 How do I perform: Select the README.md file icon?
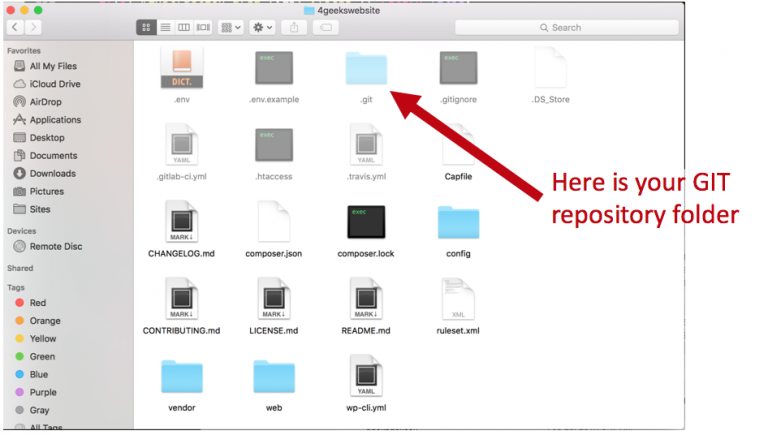[x=366, y=298]
